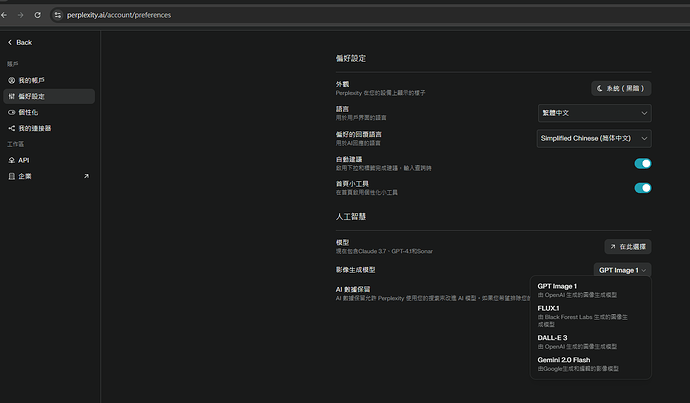
Task: Click the moon icon in appearance button
Action: [599, 88]
